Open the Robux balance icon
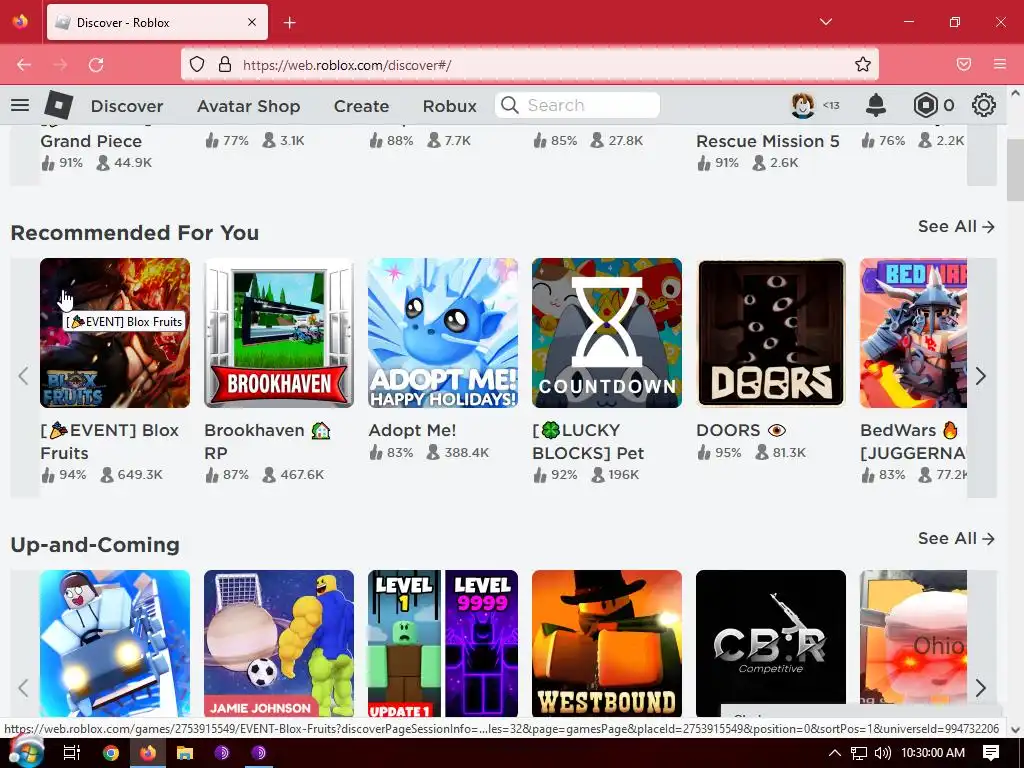The height and width of the screenshot is (768, 1024). [925, 105]
